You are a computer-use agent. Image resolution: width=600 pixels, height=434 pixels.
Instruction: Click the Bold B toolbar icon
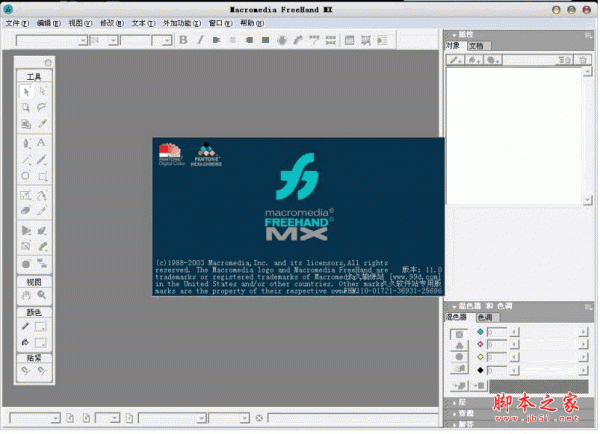point(183,40)
